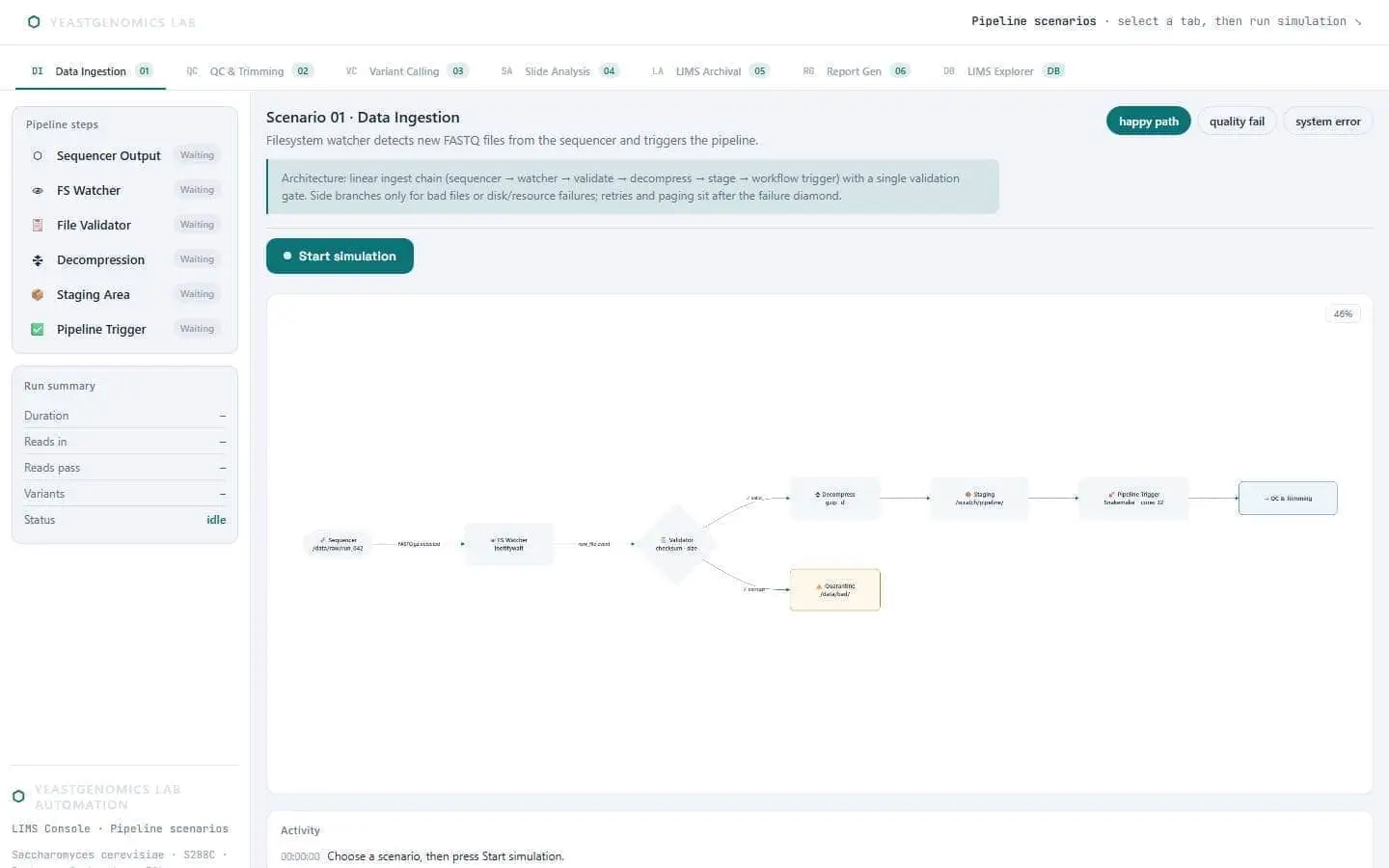Click the Waiting badge beside Decompression
The height and width of the screenshot is (868, 1389).
pyautogui.click(x=197, y=259)
